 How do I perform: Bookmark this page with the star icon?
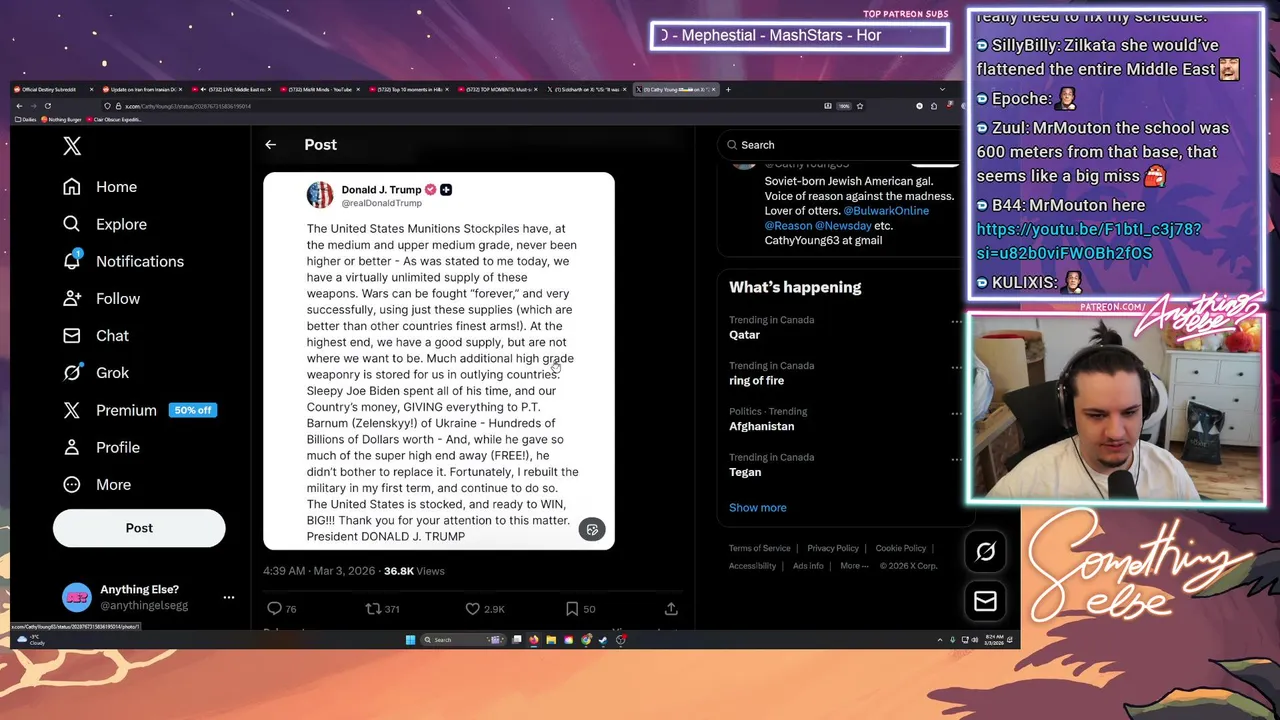(x=859, y=106)
